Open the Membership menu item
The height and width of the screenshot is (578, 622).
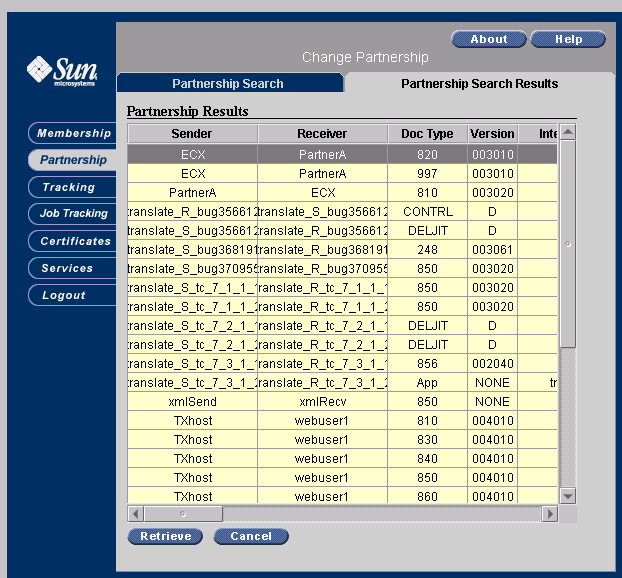73,133
